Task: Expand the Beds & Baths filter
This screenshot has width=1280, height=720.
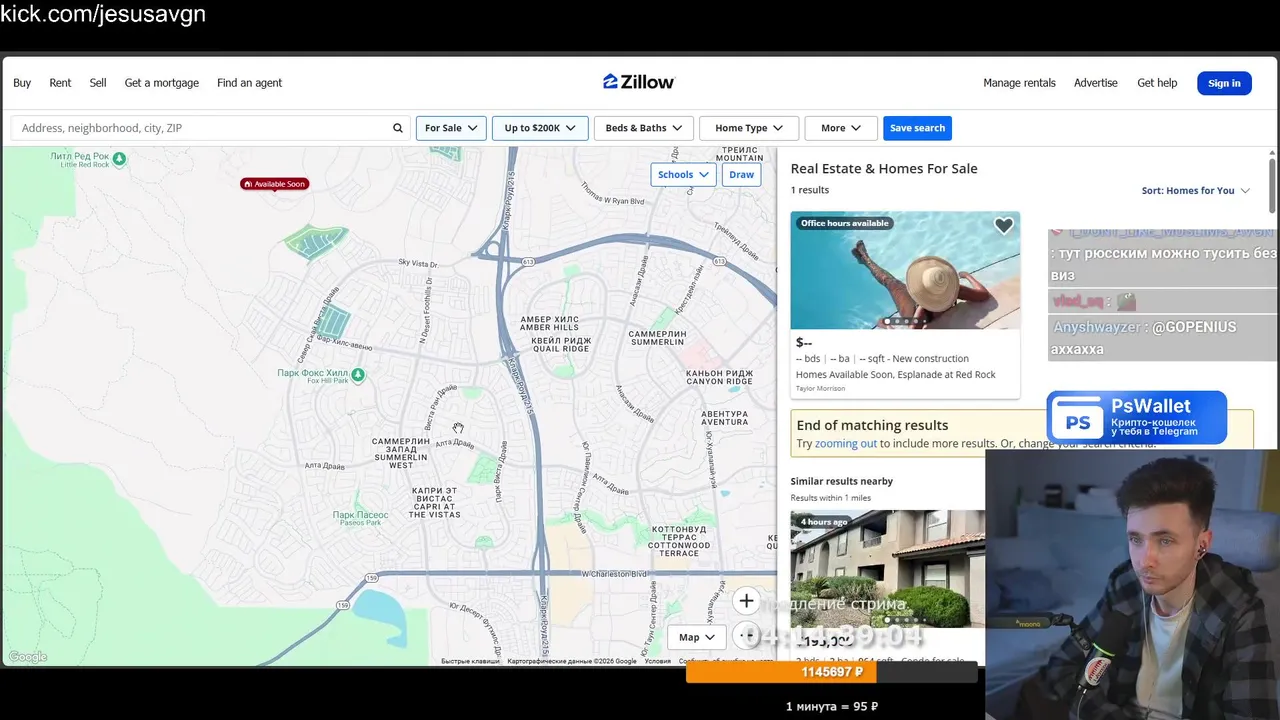Action: (x=644, y=128)
